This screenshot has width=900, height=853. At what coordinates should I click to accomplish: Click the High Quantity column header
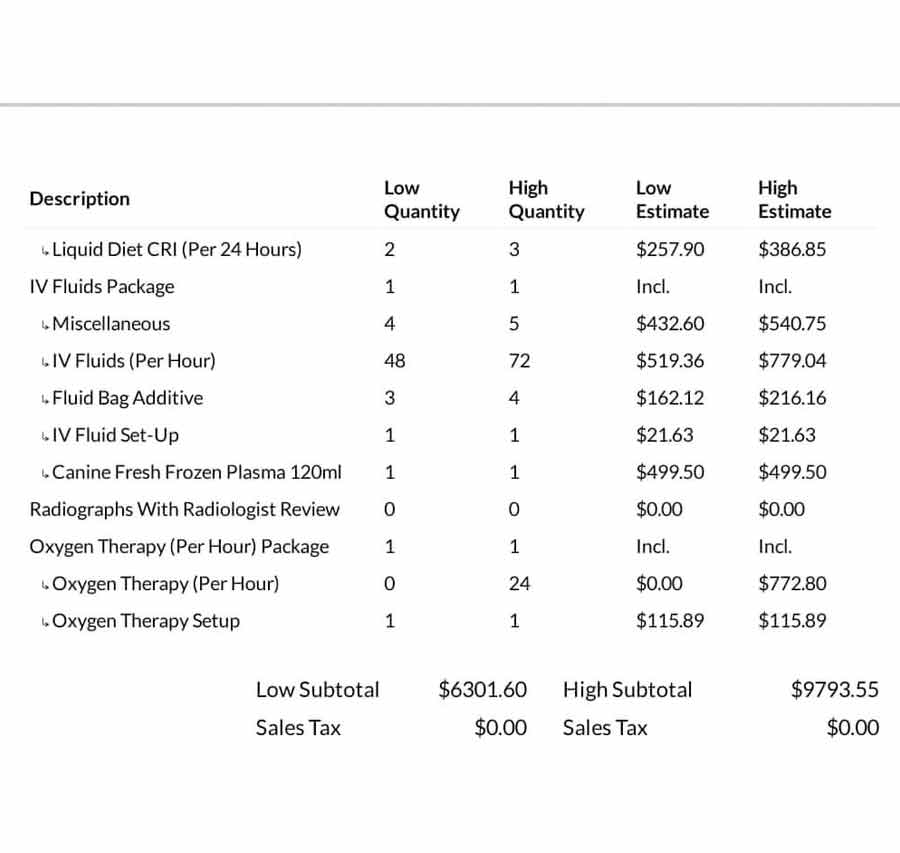546,200
